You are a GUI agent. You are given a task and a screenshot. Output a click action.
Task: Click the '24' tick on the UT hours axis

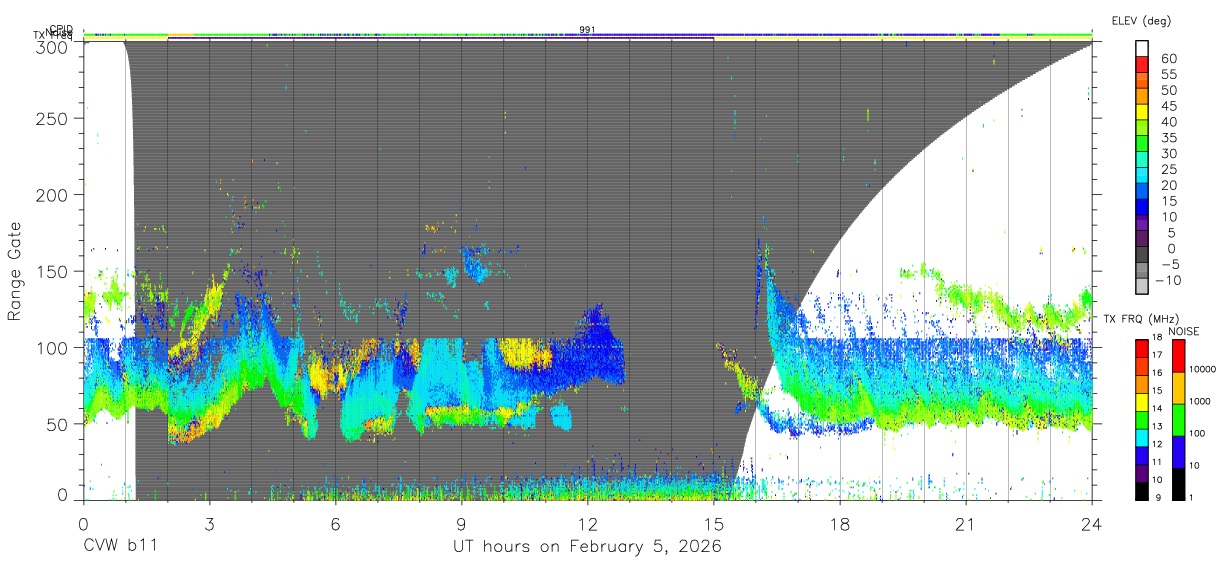pos(1092,523)
